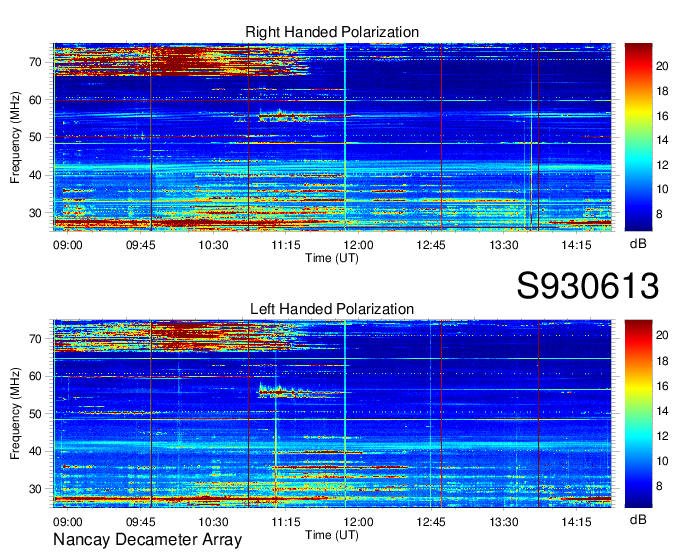Click the 30 frequency label on lower plot
This screenshot has height=552, width=680.
36,489
